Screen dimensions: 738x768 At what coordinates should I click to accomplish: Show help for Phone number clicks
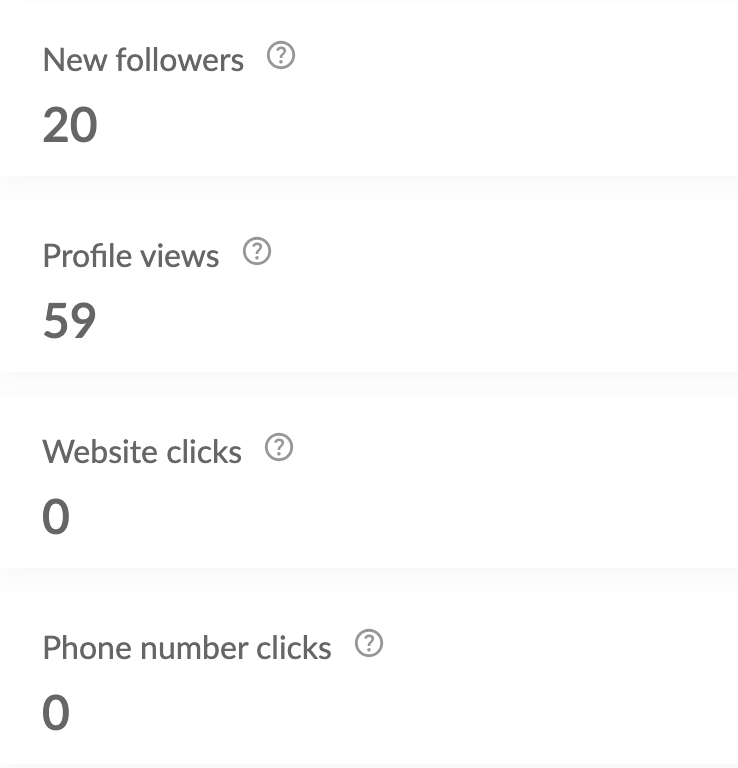tap(369, 645)
